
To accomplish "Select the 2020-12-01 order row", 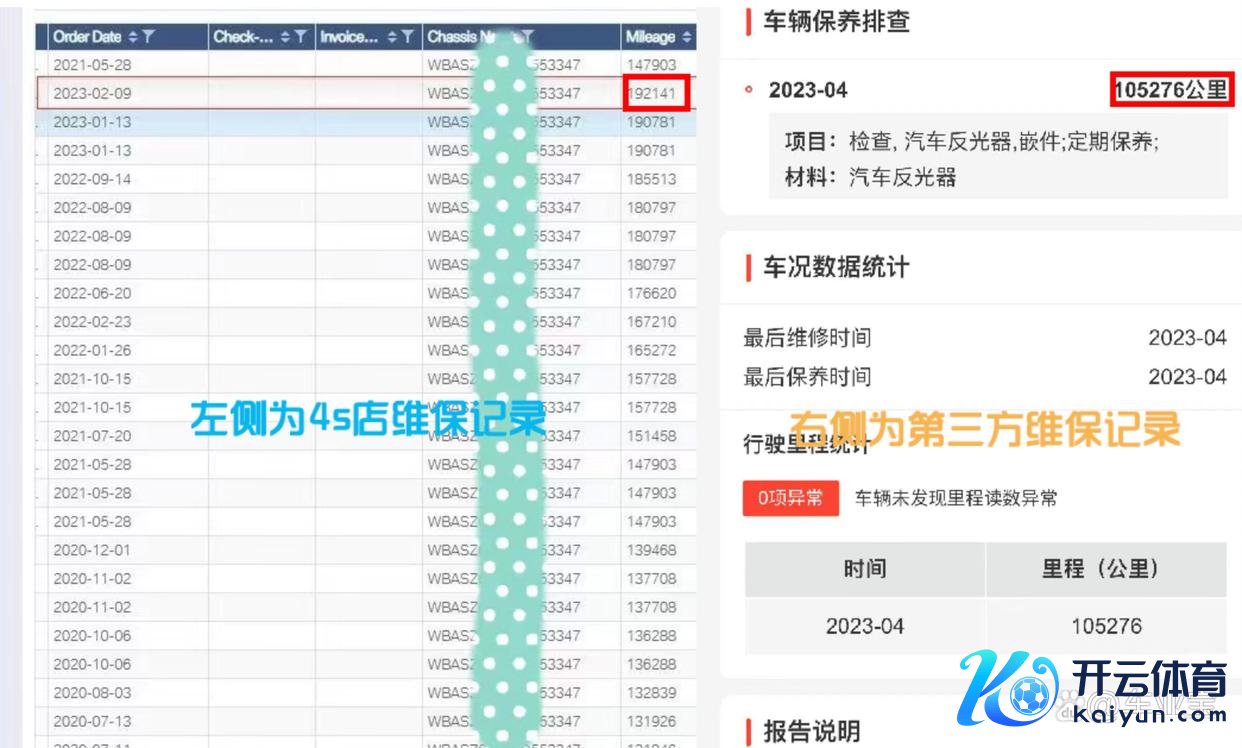I will pos(92,551).
